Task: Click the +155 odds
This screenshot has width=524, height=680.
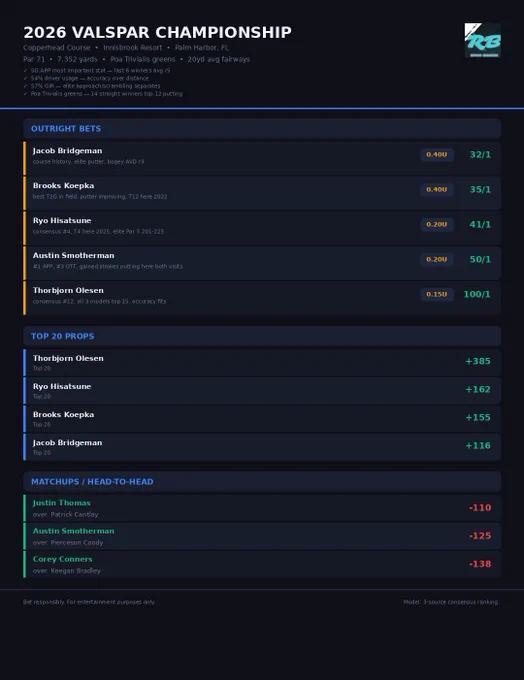Action: coord(478,418)
